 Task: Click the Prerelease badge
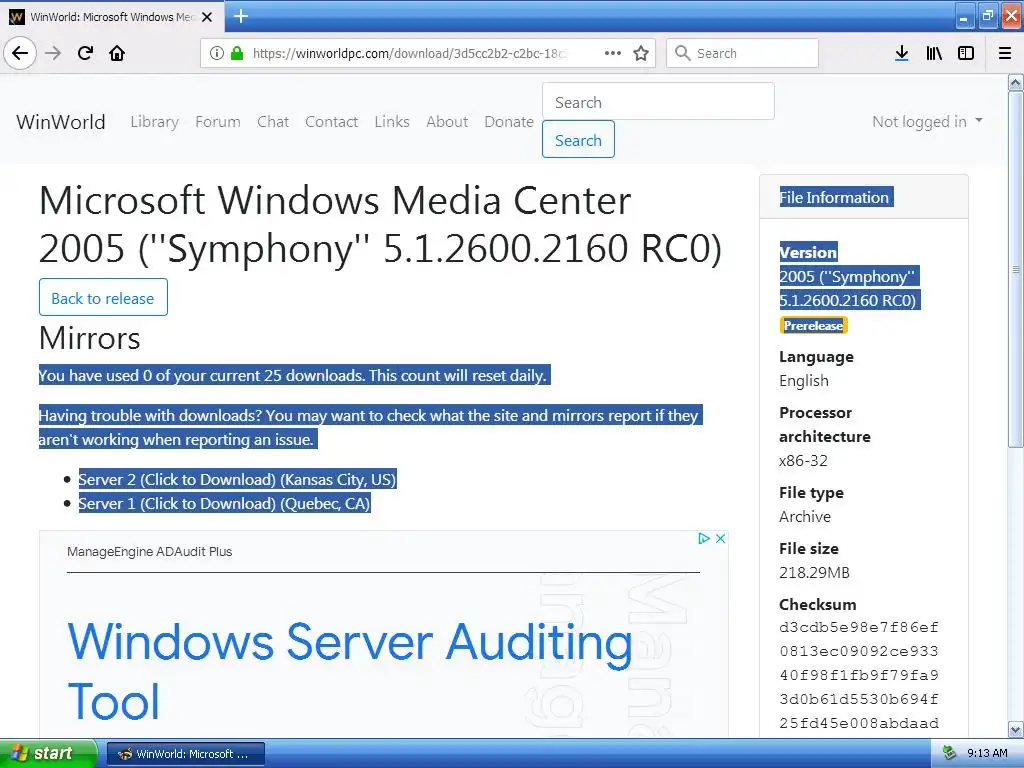[813, 325]
